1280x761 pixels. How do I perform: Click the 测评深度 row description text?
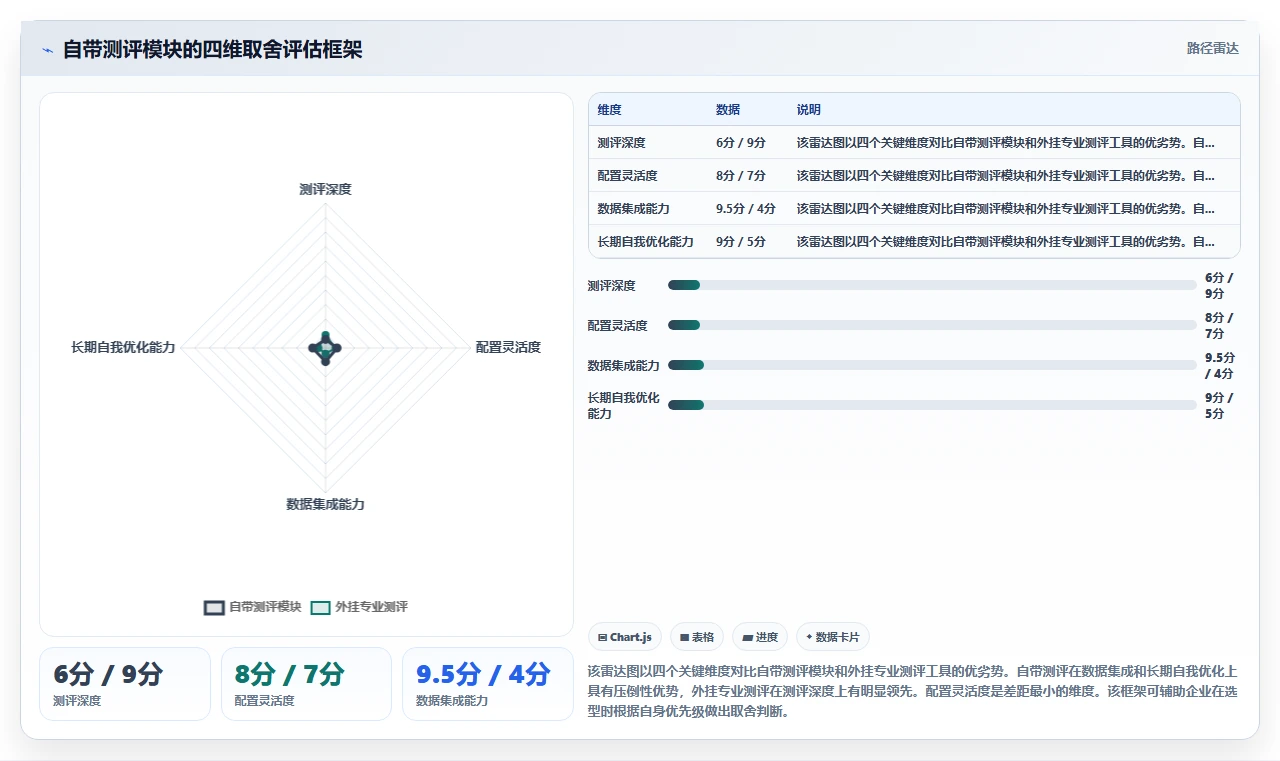pyautogui.click(x=1006, y=143)
